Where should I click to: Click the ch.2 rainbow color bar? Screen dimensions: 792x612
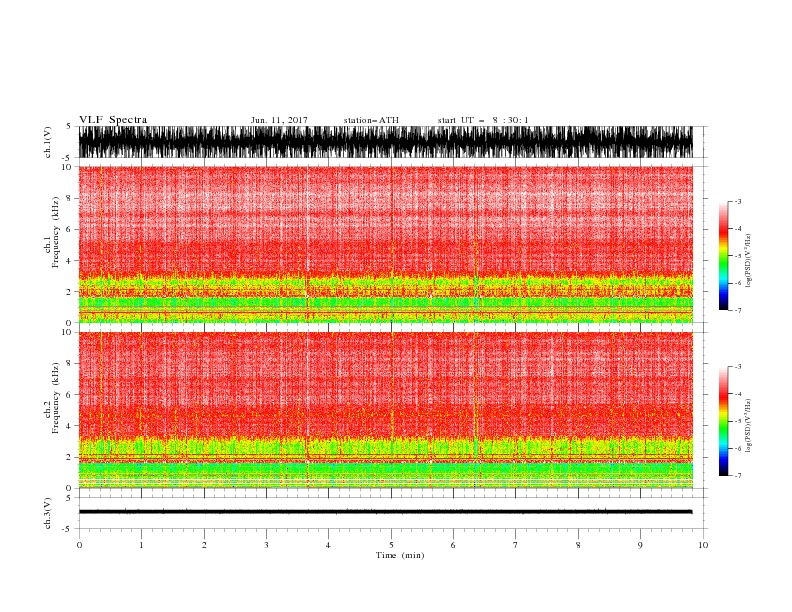pyautogui.click(x=723, y=421)
